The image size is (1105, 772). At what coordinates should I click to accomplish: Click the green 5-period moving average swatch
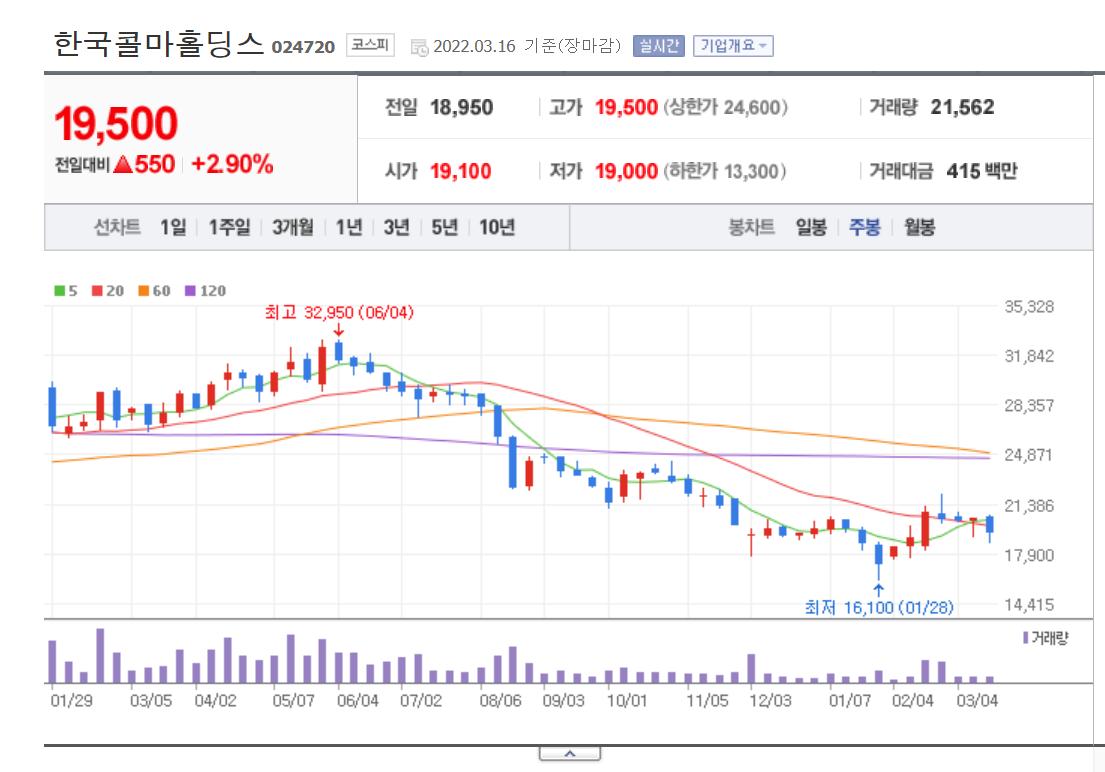(60, 290)
